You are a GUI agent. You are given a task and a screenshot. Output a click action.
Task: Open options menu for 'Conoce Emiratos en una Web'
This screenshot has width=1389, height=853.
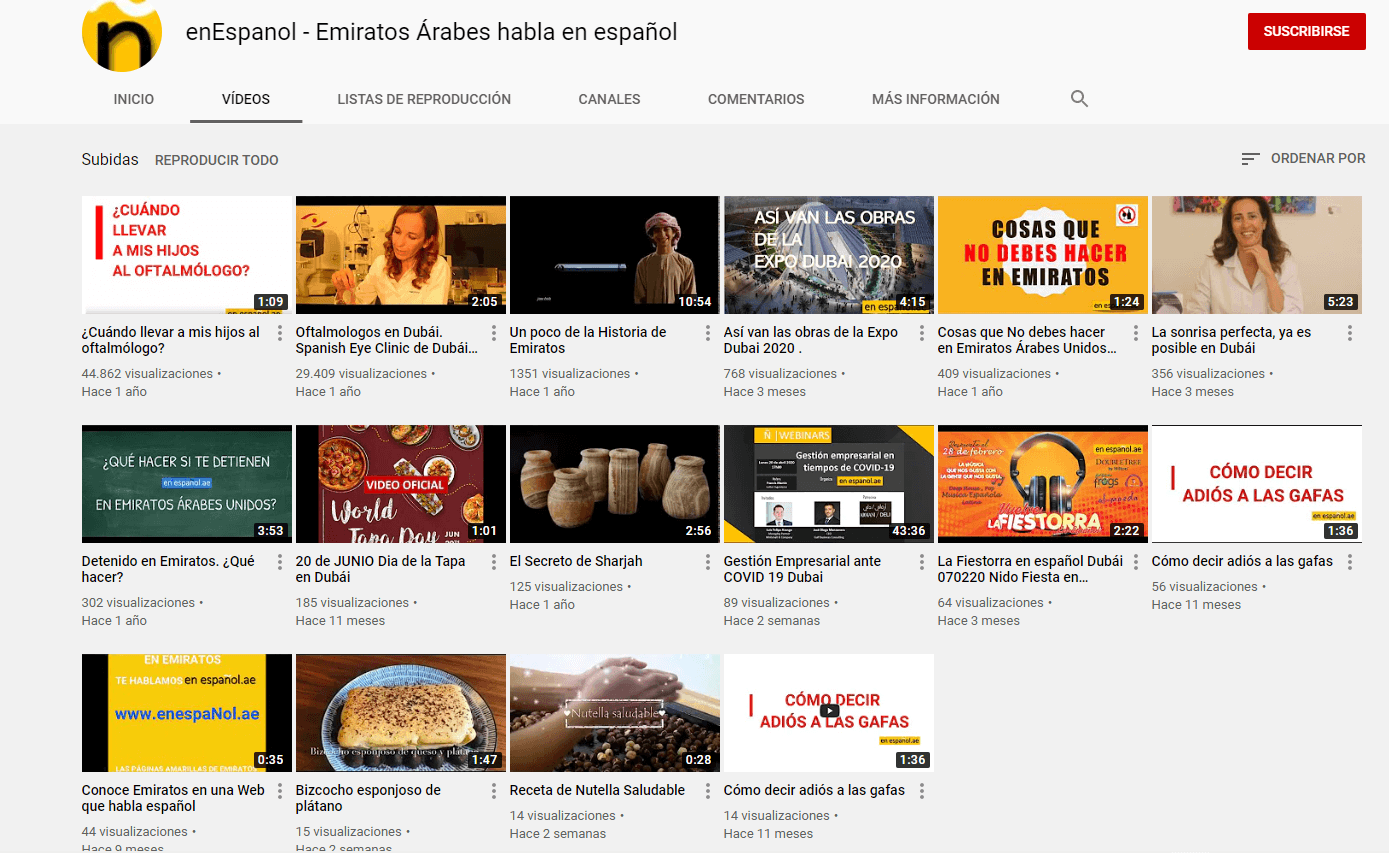[280, 791]
